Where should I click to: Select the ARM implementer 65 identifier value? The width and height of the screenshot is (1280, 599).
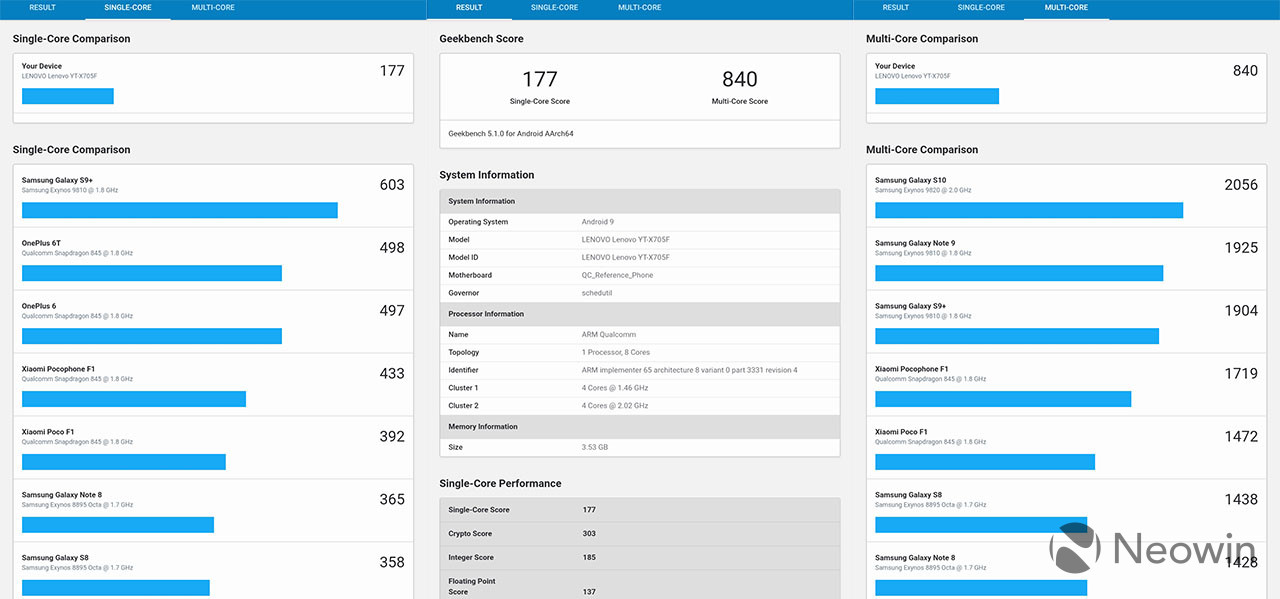click(x=690, y=371)
